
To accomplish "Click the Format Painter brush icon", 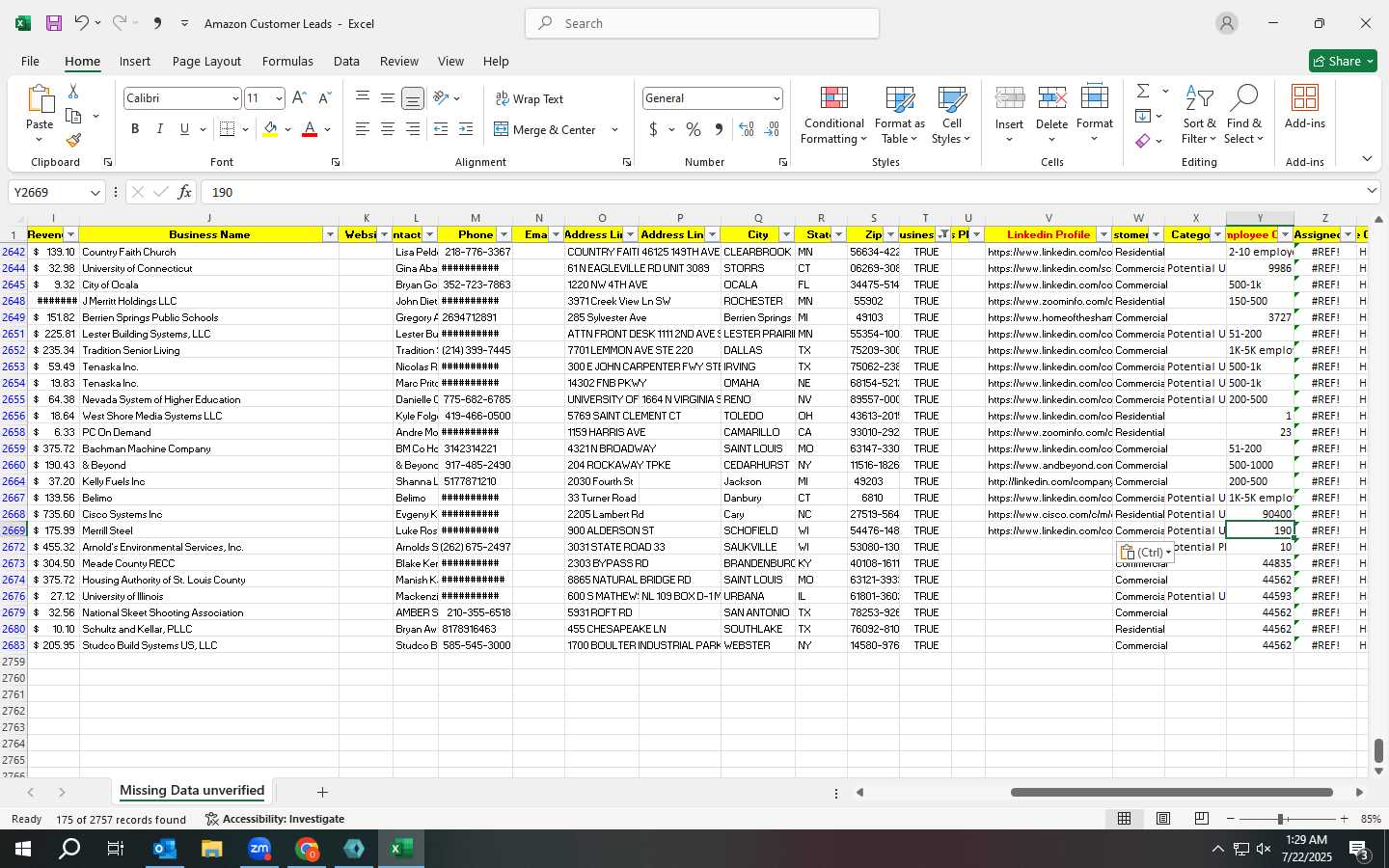I will coord(73,140).
